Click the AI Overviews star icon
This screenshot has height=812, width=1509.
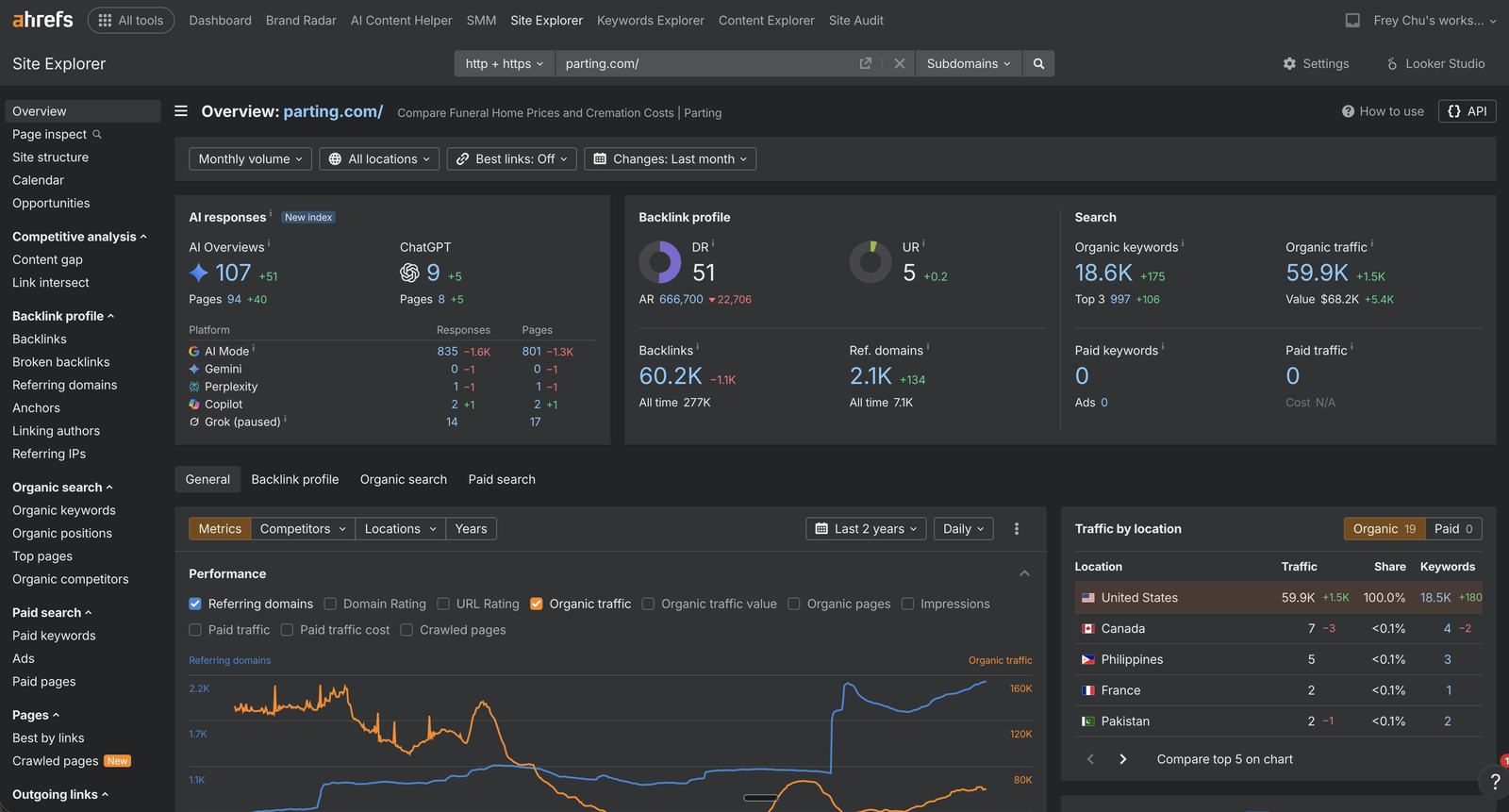pos(199,273)
